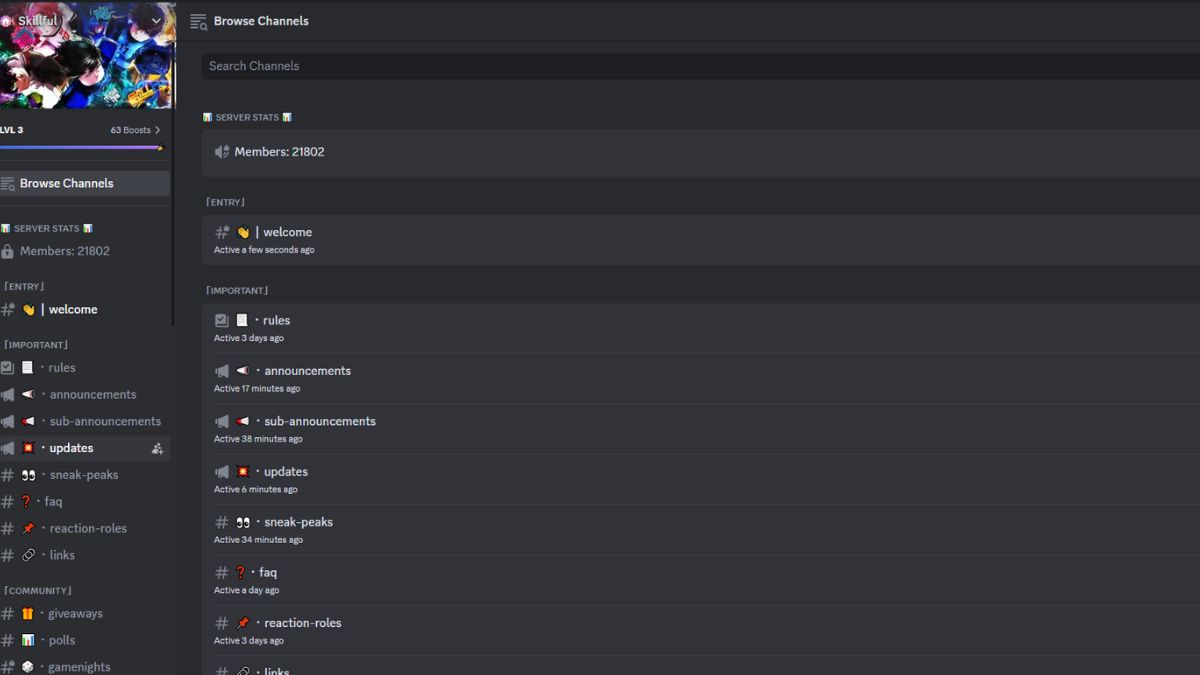Click the rules checklist icon in the main list

[x=222, y=321]
